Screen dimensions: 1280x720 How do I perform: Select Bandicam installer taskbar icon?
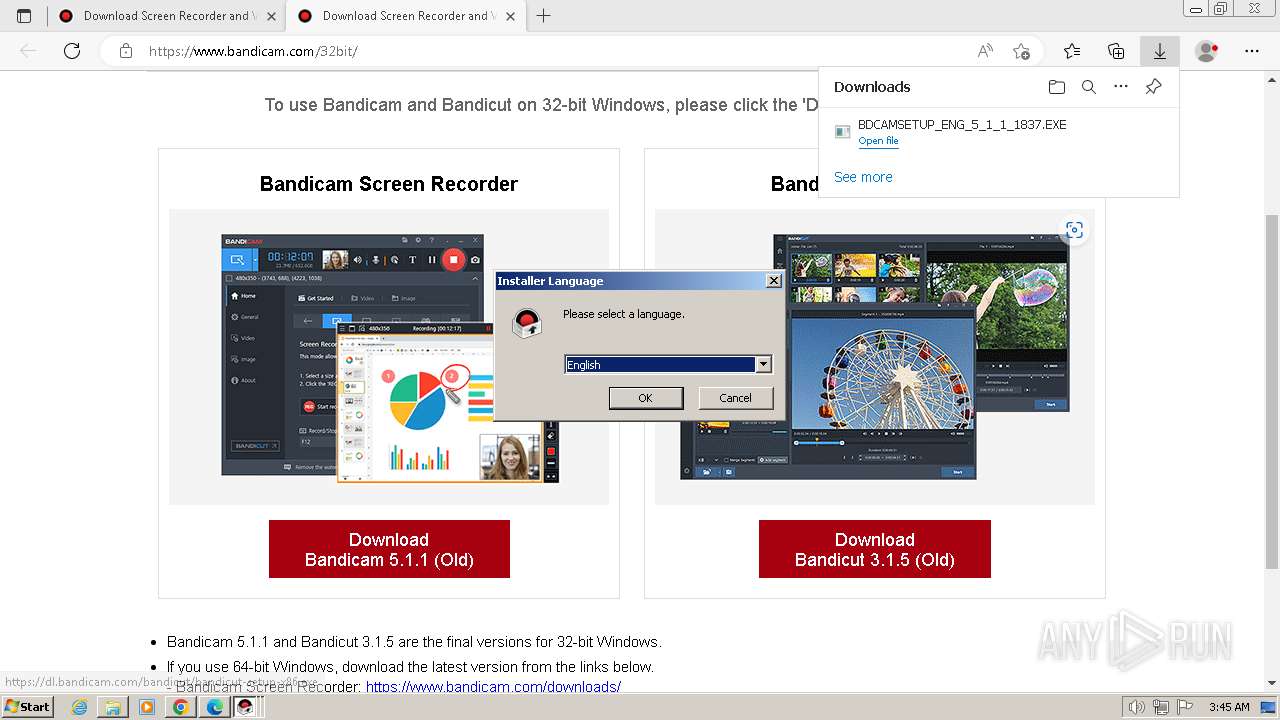tap(245, 707)
